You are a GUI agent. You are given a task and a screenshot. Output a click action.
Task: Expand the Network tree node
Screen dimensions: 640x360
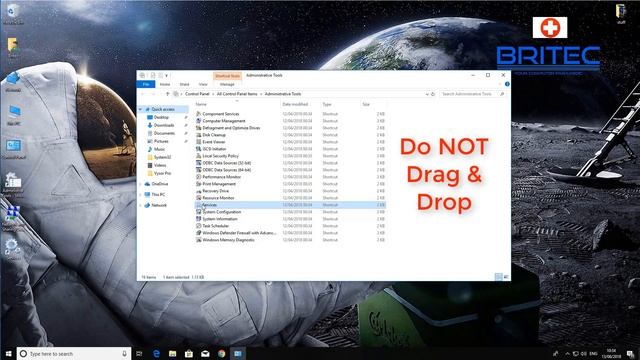pos(140,205)
